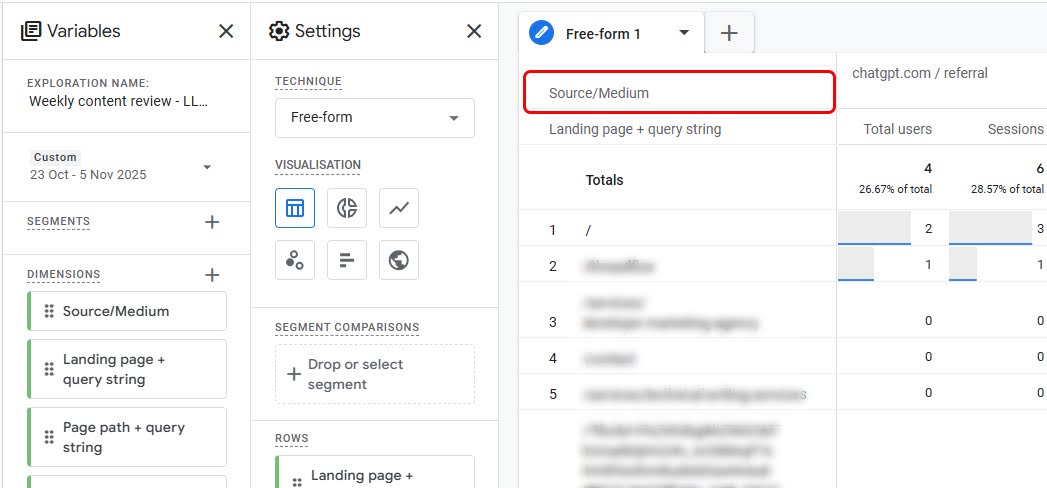Open the Free-form 1 tab menu arrow
The image size is (1047, 488).
684,33
